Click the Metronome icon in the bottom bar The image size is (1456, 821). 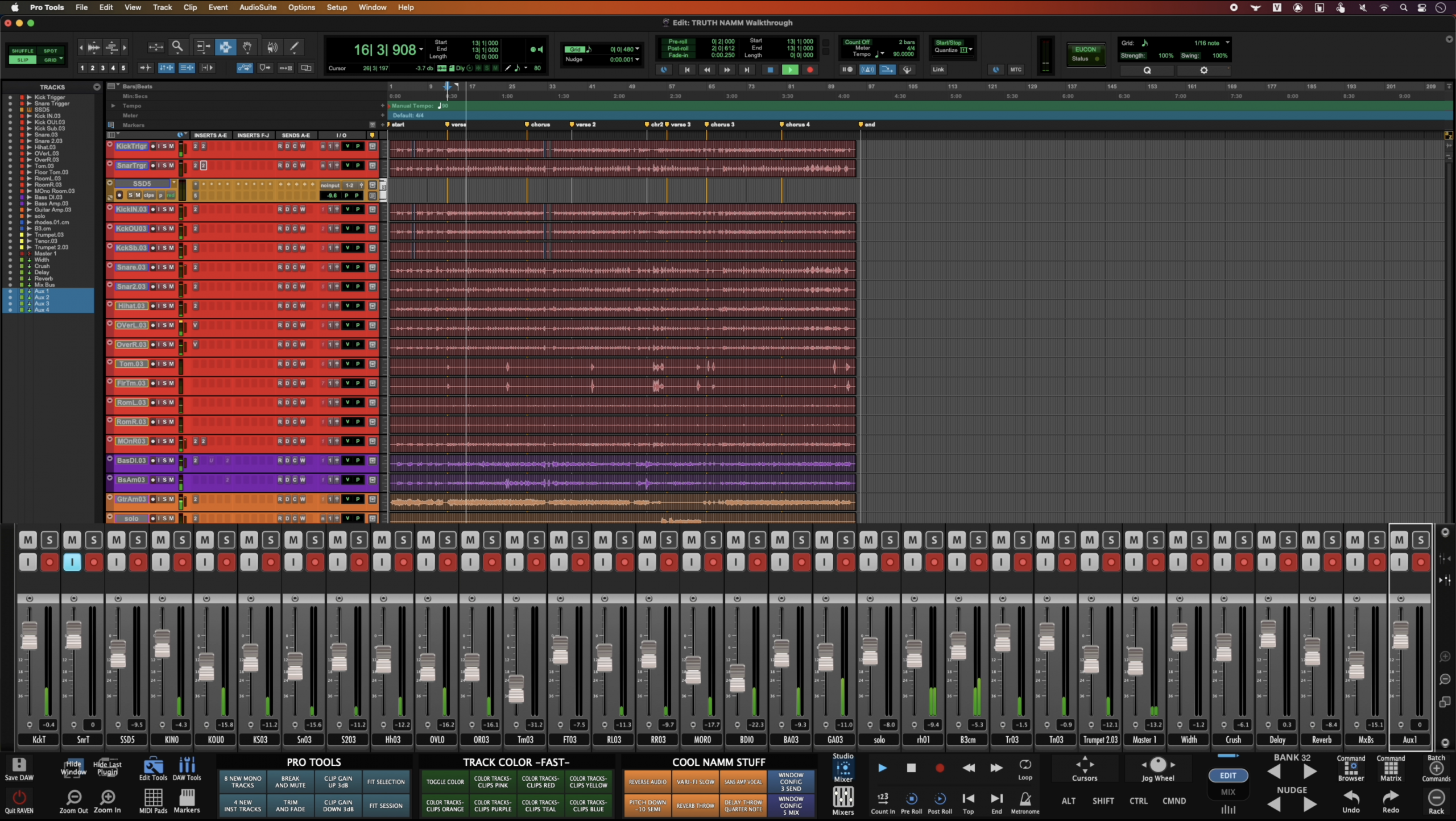pyautogui.click(x=1025, y=799)
